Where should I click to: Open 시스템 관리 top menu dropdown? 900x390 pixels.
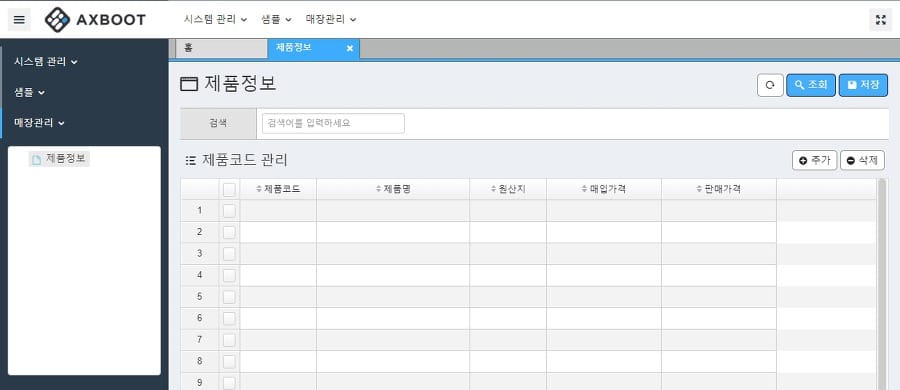click(x=215, y=19)
